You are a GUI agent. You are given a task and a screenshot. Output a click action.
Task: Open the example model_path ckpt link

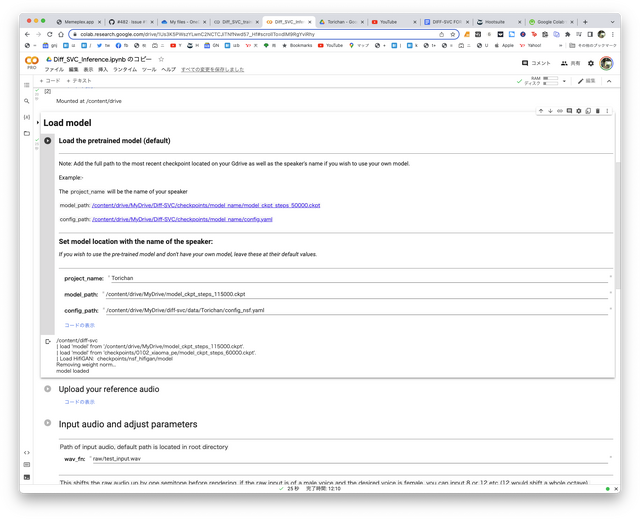tap(206, 205)
